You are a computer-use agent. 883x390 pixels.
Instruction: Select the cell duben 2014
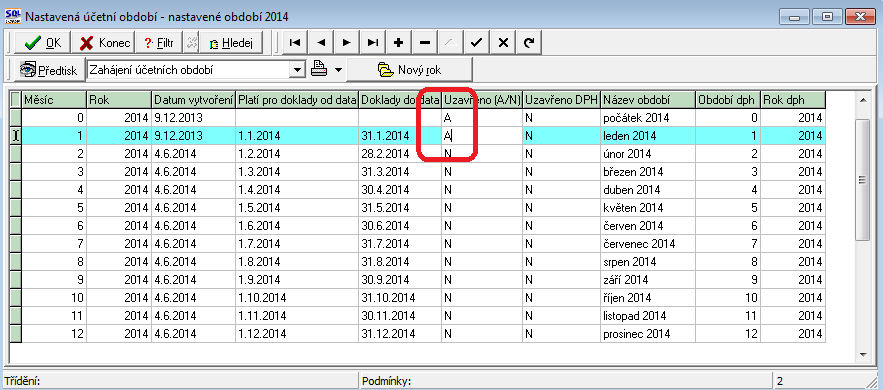pyautogui.click(x=648, y=190)
